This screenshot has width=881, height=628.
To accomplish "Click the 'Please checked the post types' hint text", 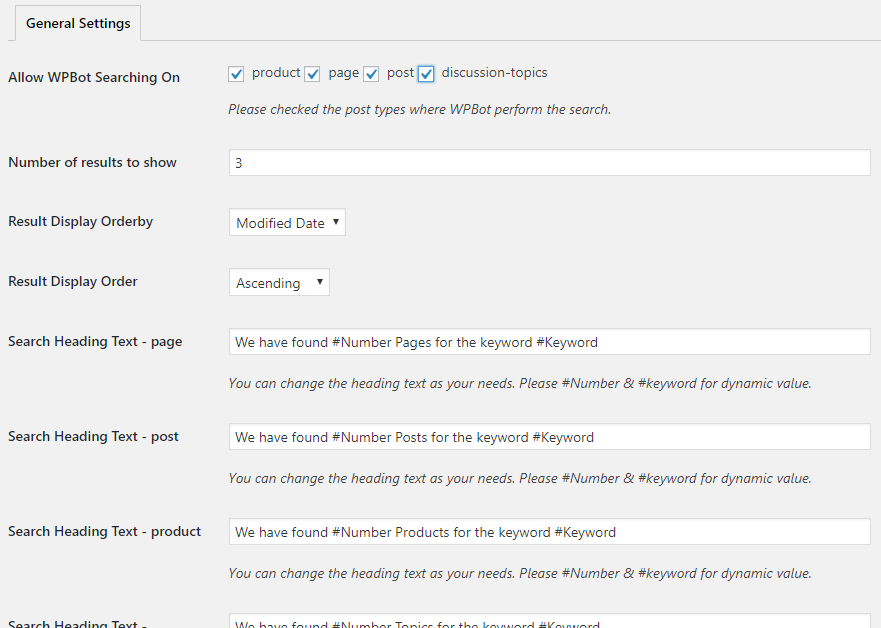I will pos(419,109).
